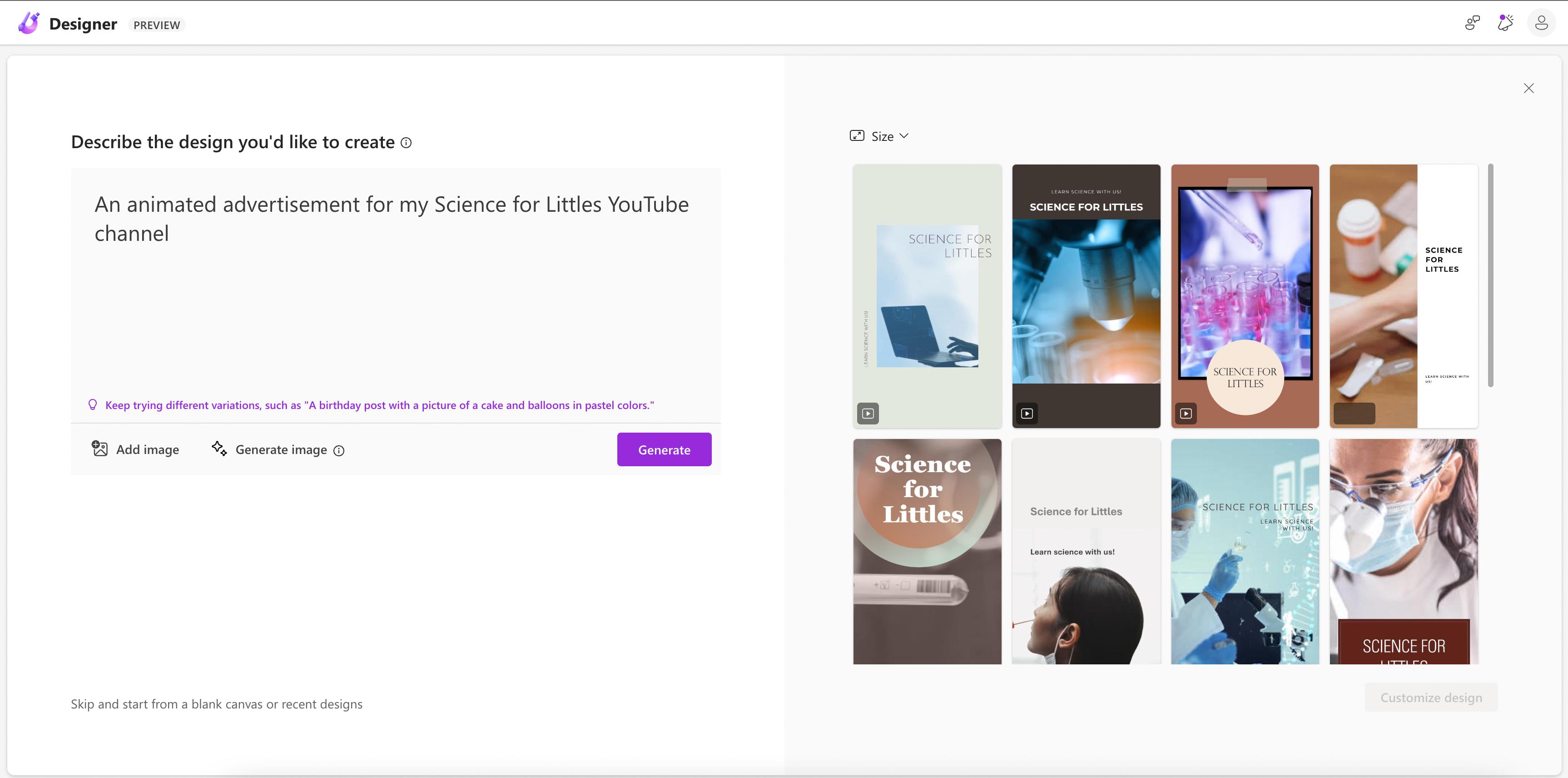Screen dimensions: 1568x778
Task: Click inside the design description text box
Action: (396, 292)
